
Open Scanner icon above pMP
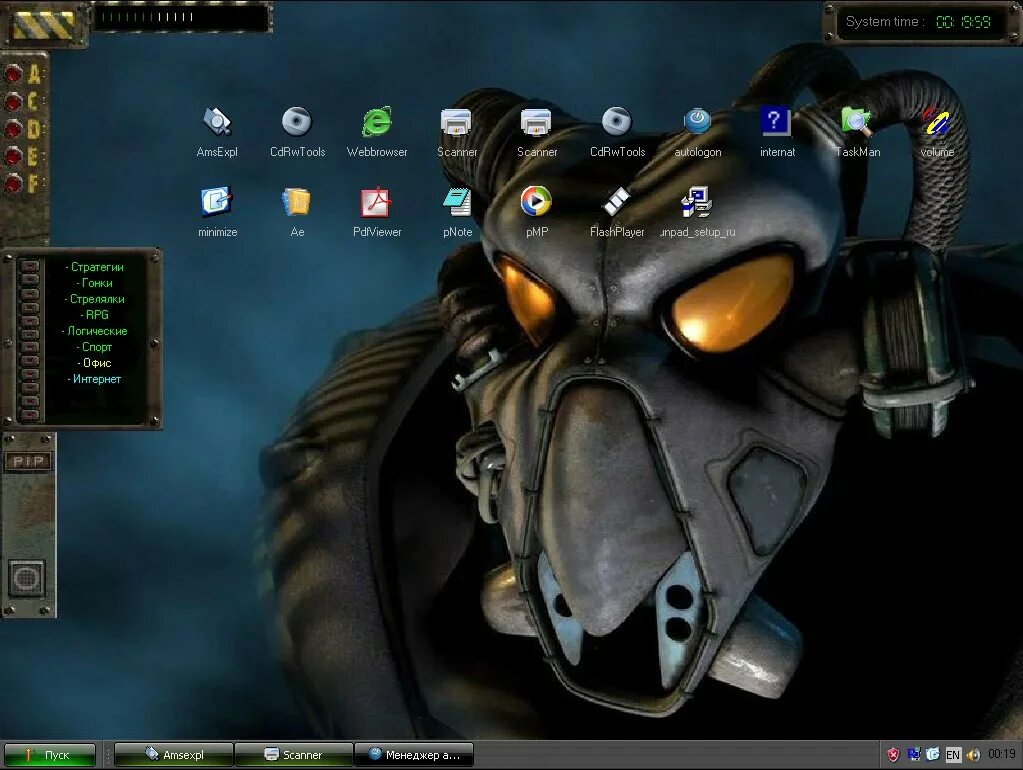pos(537,131)
